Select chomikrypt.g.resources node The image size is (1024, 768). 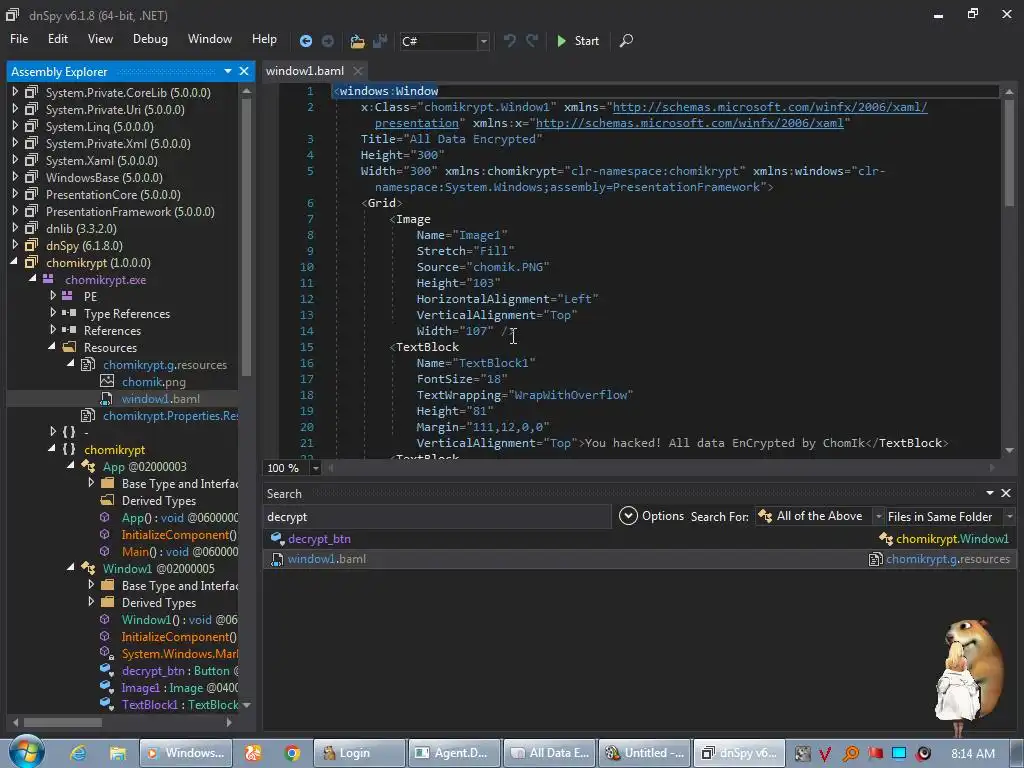165,365
